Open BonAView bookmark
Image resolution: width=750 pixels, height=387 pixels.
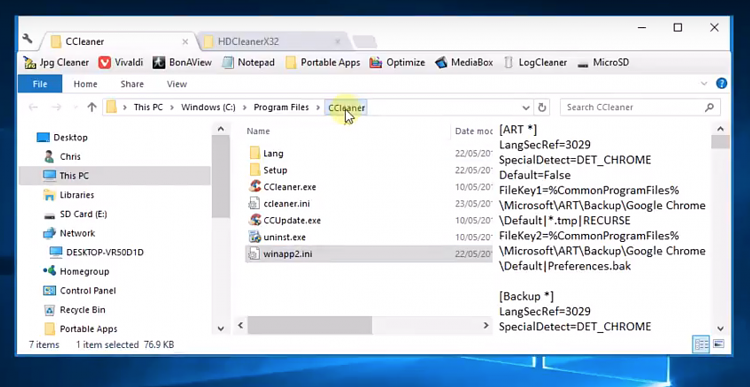coord(182,63)
